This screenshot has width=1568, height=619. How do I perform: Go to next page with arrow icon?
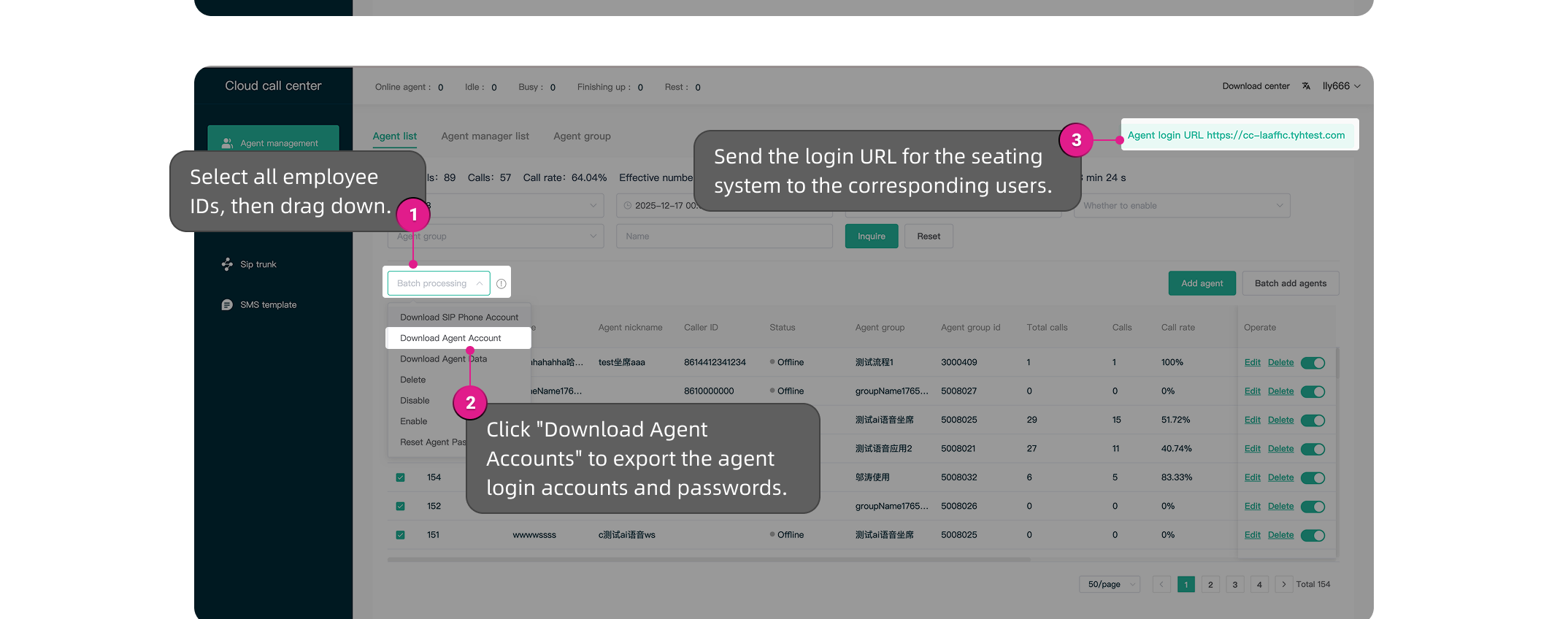(x=1283, y=585)
